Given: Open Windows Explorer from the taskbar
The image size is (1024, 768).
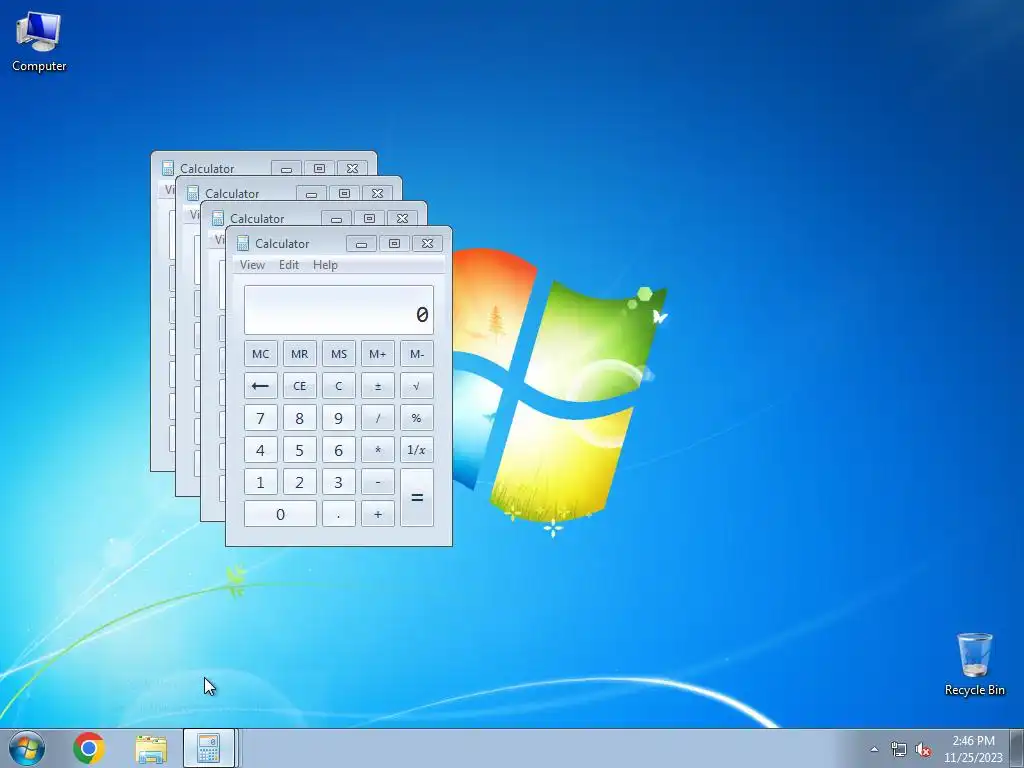Looking at the screenshot, I should (x=151, y=749).
